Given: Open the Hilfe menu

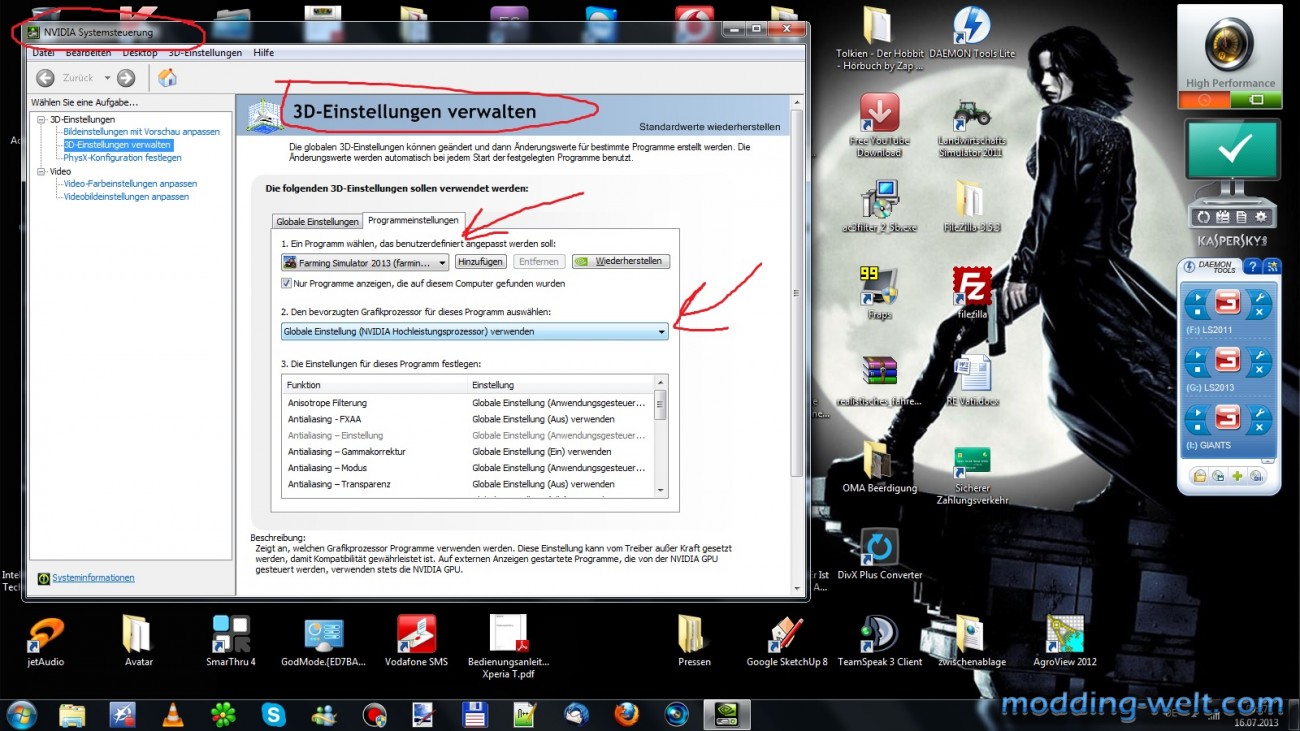Looking at the screenshot, I should point(264,53).
